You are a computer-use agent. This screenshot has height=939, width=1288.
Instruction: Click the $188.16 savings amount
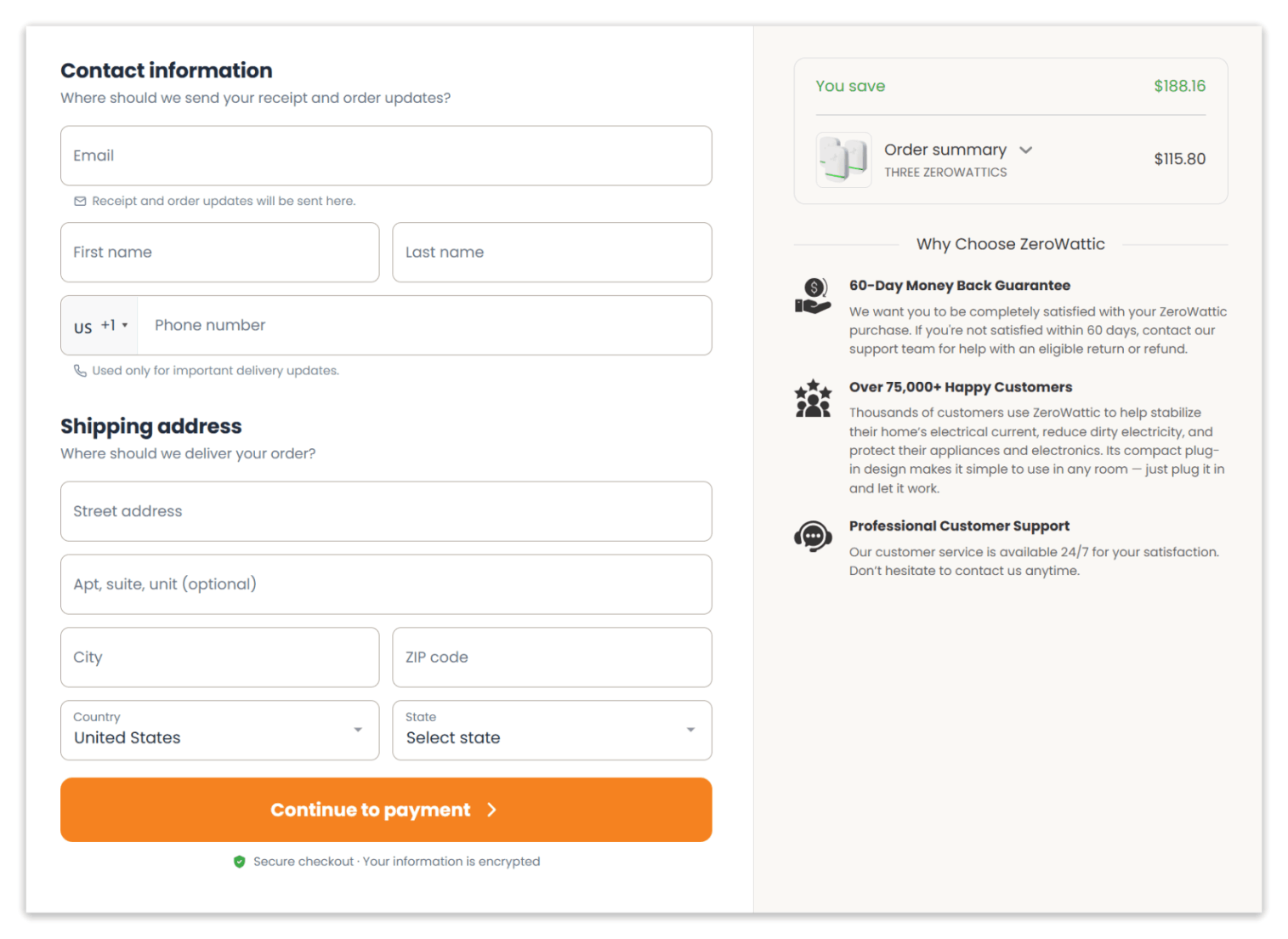[1179, 86]
